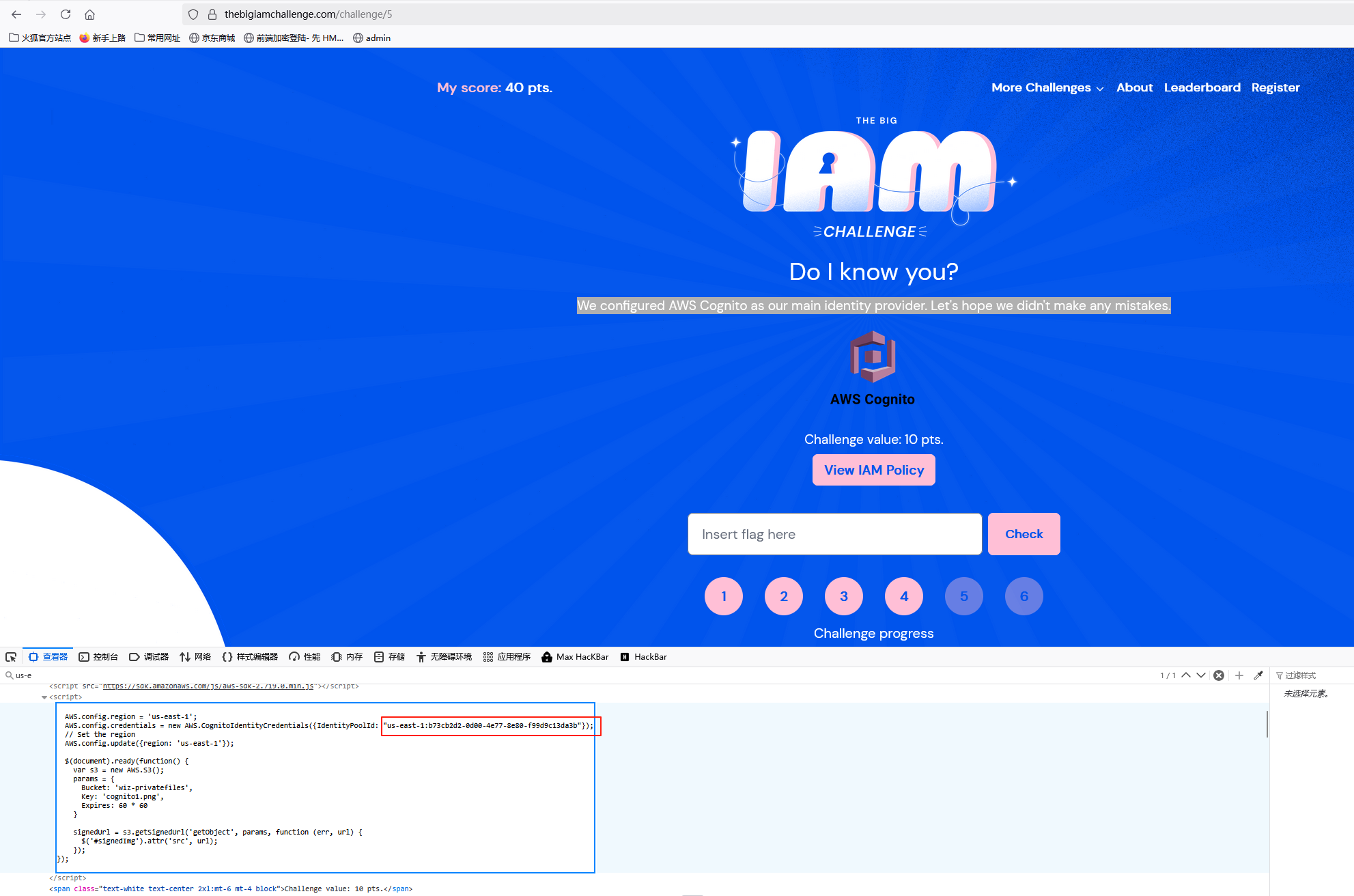This screenshot has height=896, width=1354.
Task: Switch to the 调试器 debugger tab
Action: pos(149,657)
